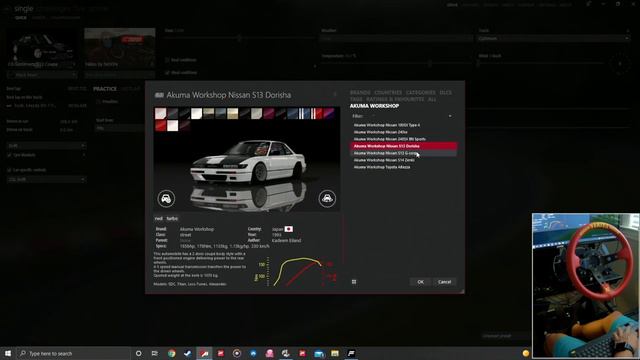Screen dimensions: 640x360
Task: Open the Windows Start menu
Action: tap(8, 353)
